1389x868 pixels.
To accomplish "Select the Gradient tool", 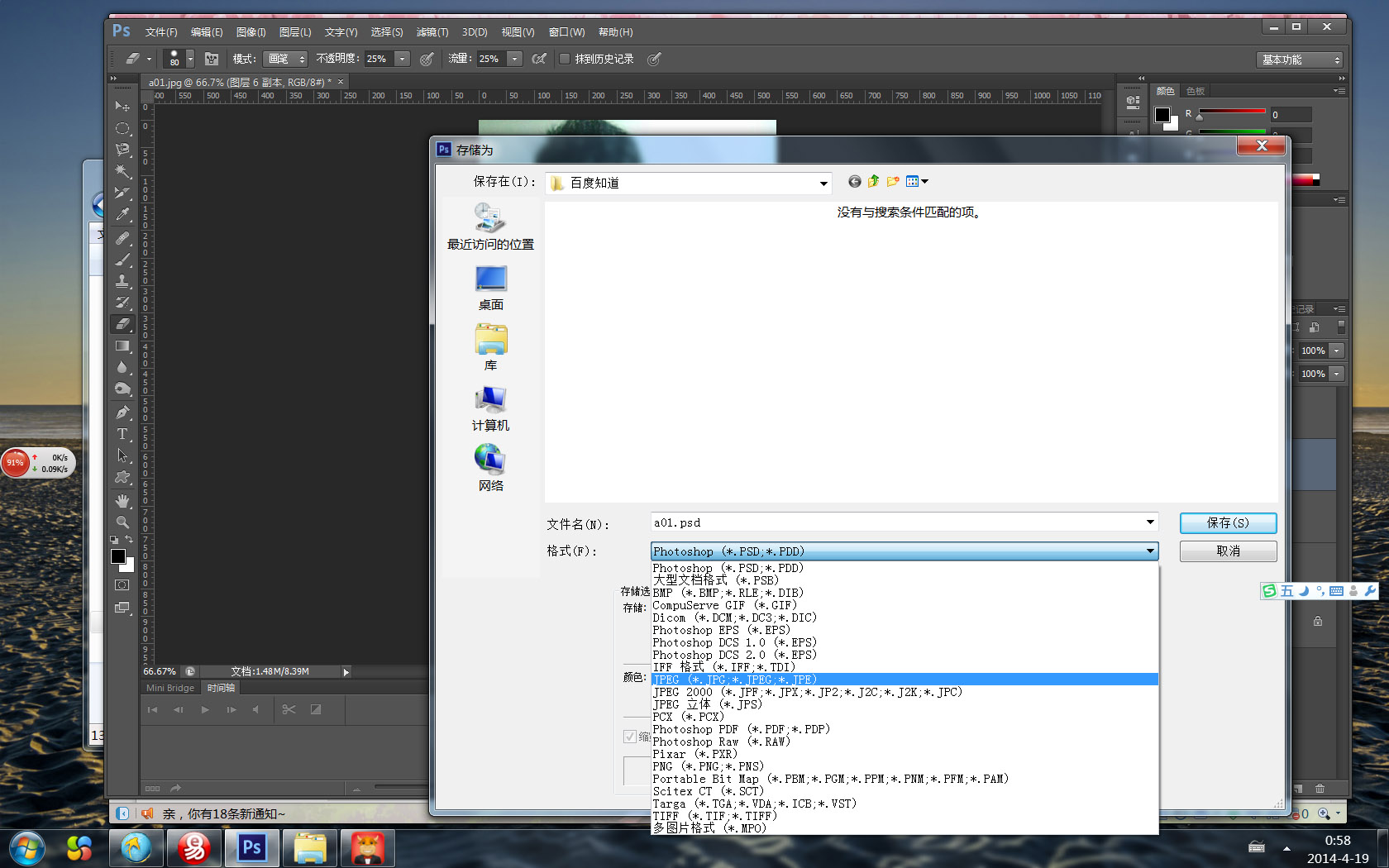I will (122, 346).
